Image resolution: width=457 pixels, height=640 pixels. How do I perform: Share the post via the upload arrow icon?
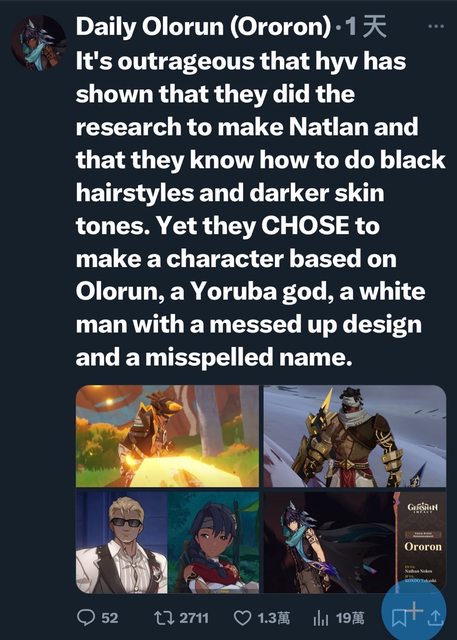pos(435,618)
